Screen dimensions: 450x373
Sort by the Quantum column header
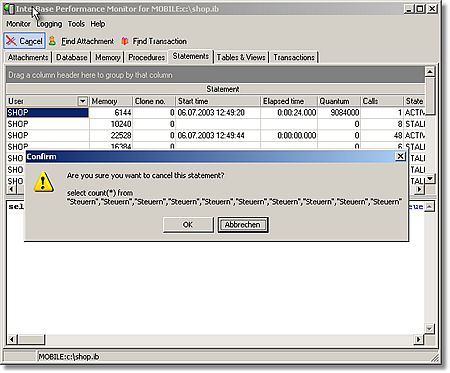tap(339, 101)
